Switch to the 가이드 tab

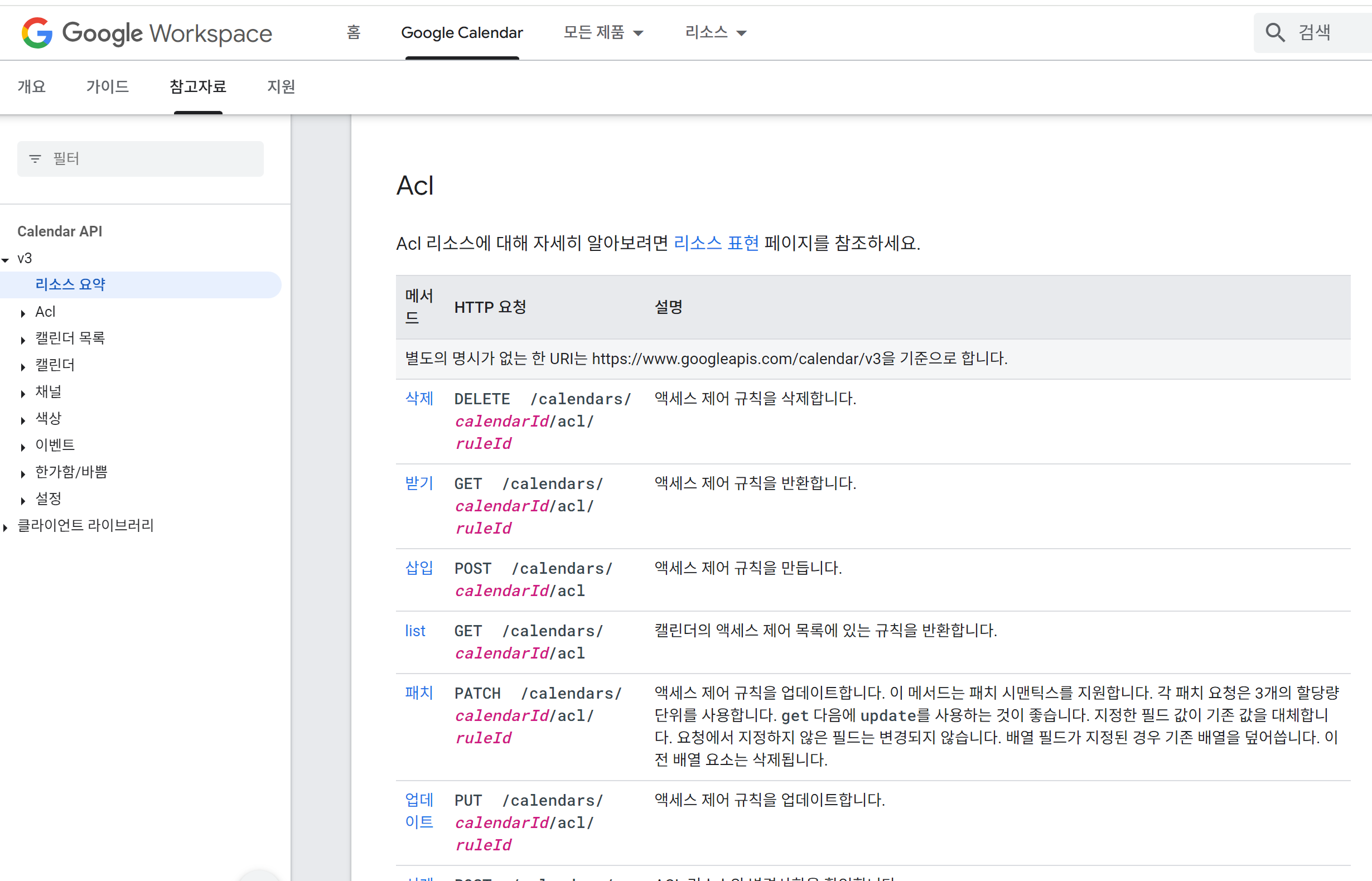click(x=108, y=86)
